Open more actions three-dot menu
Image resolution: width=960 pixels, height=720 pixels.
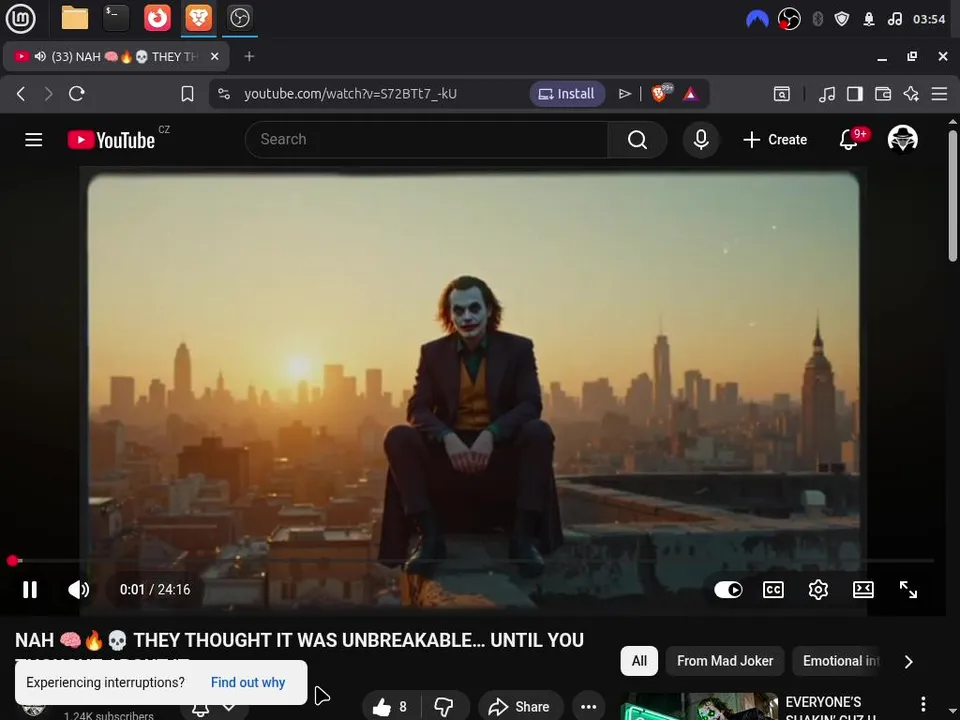coord(588,707)
